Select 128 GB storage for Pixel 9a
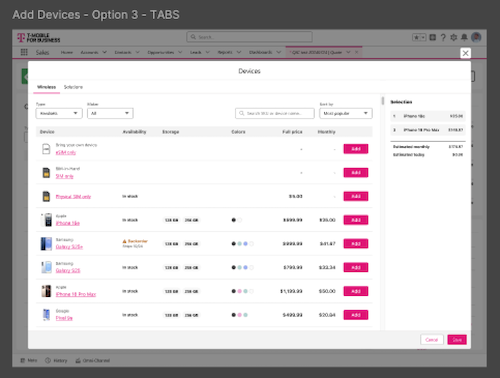This screenshot has width=500, height=378. tap(172, 315)
